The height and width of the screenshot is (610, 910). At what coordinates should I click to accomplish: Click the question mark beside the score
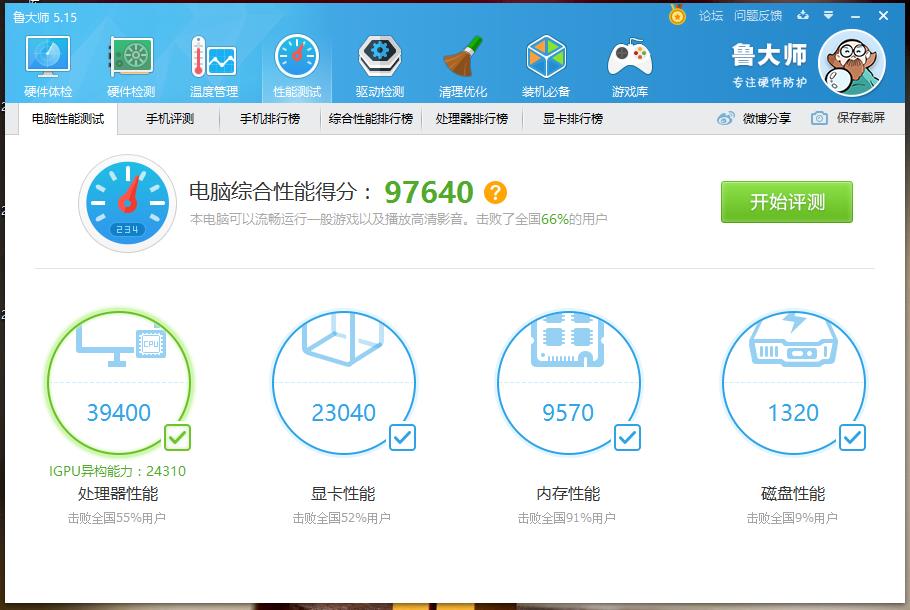pyautogui.click(x=495, y=190)
